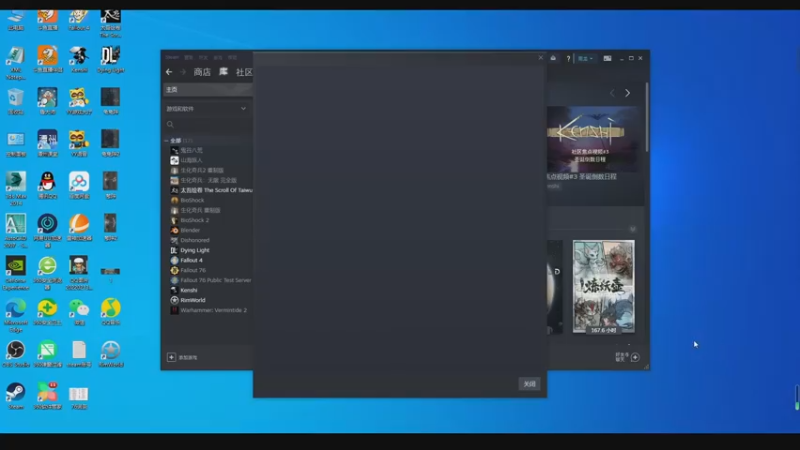
Task: Open the Microsoft Edge desktop shortcut
Action: click(16, 314)
